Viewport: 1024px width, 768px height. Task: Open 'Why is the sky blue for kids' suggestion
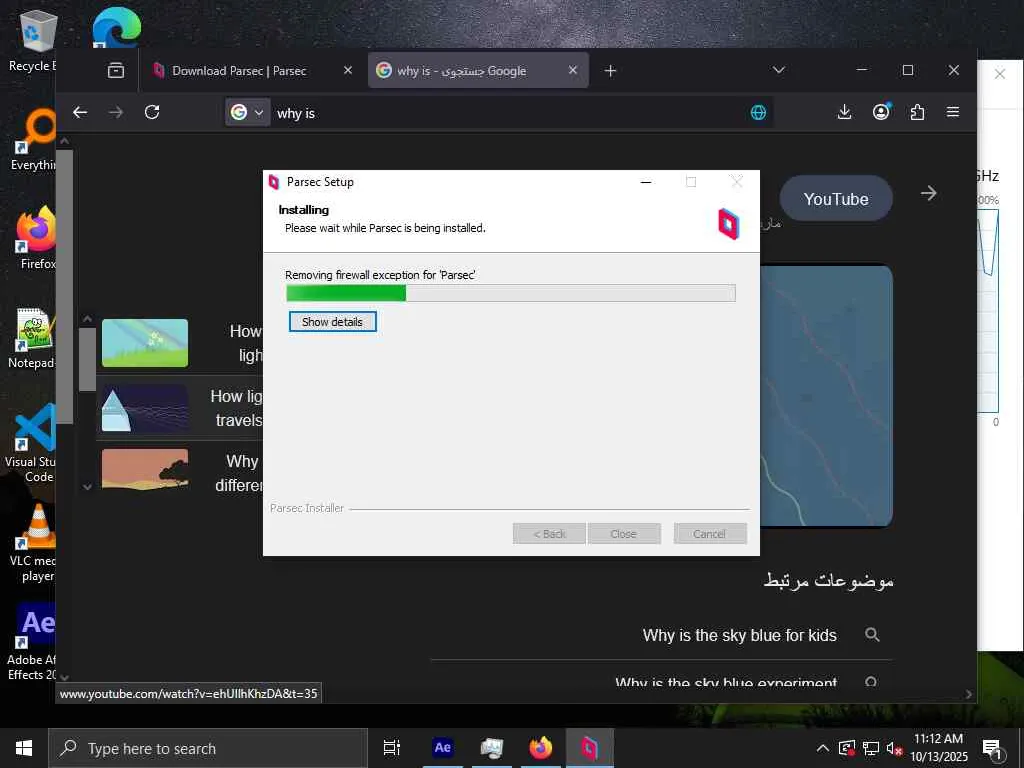(x=739, y=635)
